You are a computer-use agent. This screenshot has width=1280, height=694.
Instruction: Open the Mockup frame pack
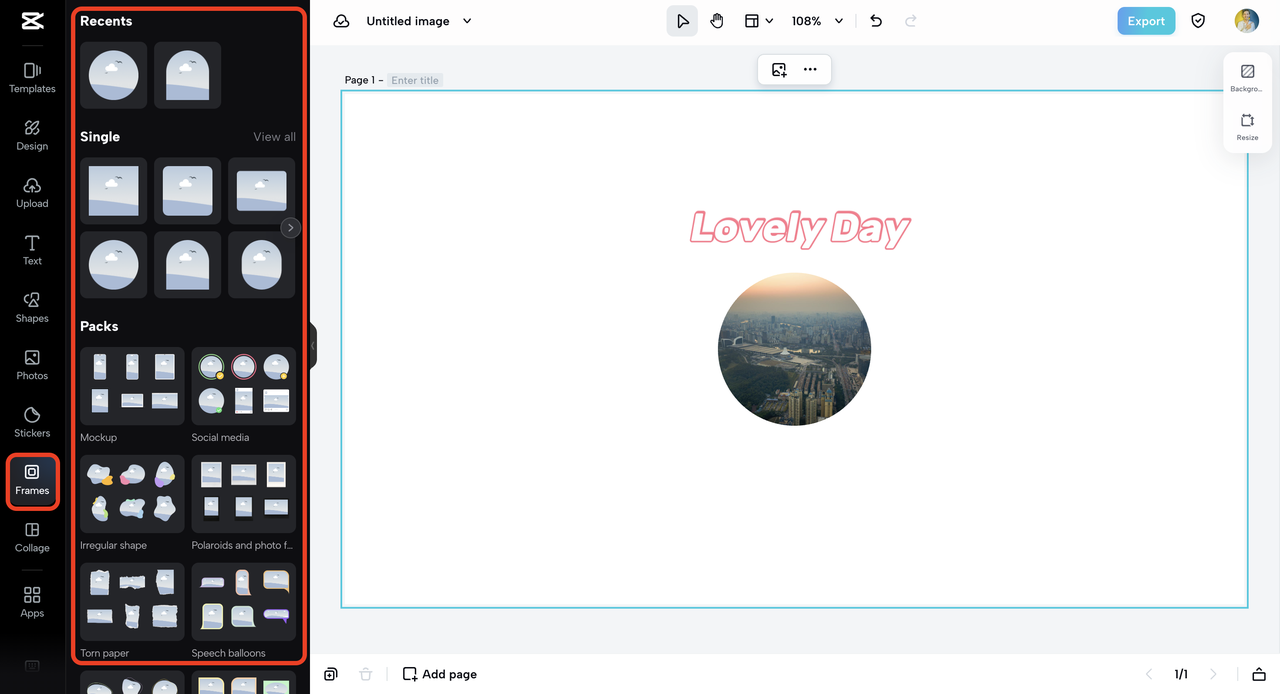point(132,386)
